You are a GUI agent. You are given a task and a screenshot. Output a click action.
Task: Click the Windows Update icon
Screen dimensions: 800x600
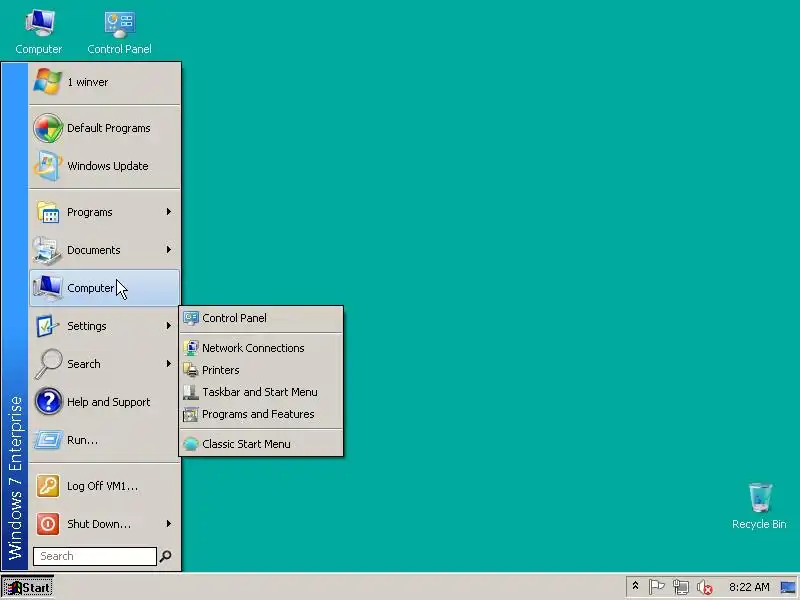[x=48, y=166]
